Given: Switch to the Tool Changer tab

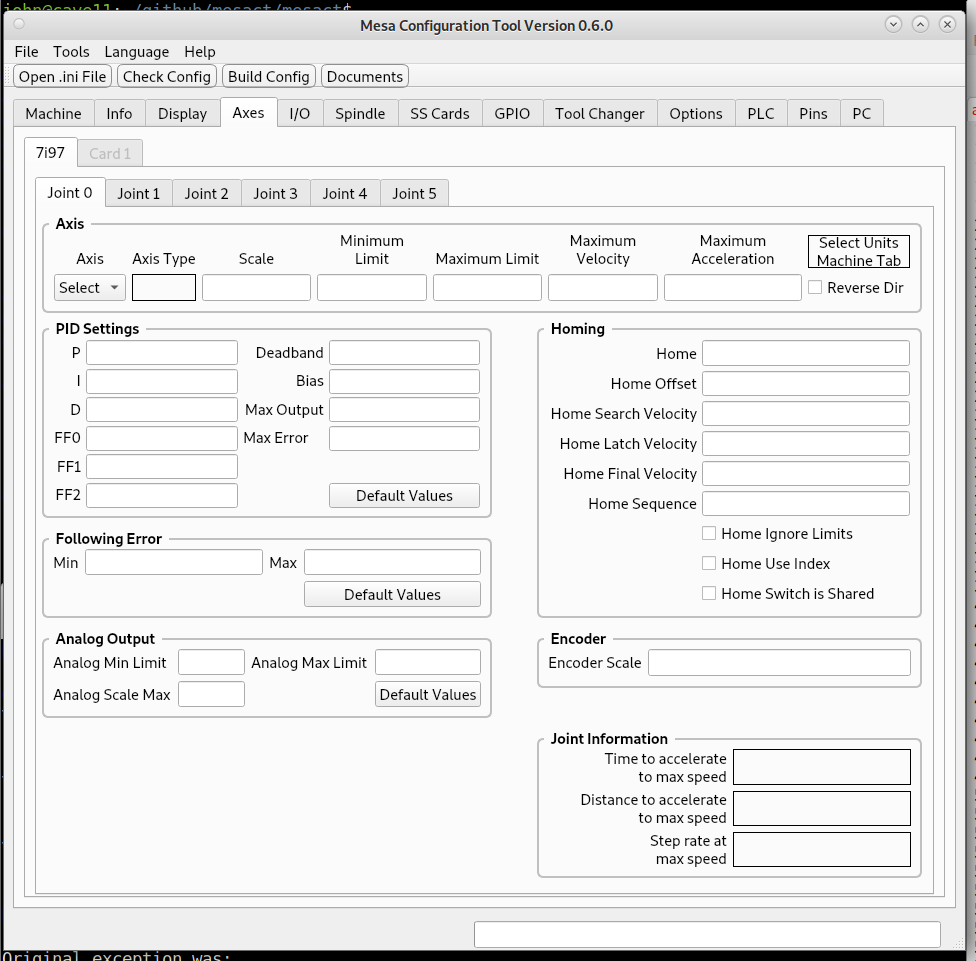Looking at the screenshot, I should point(599,114).
